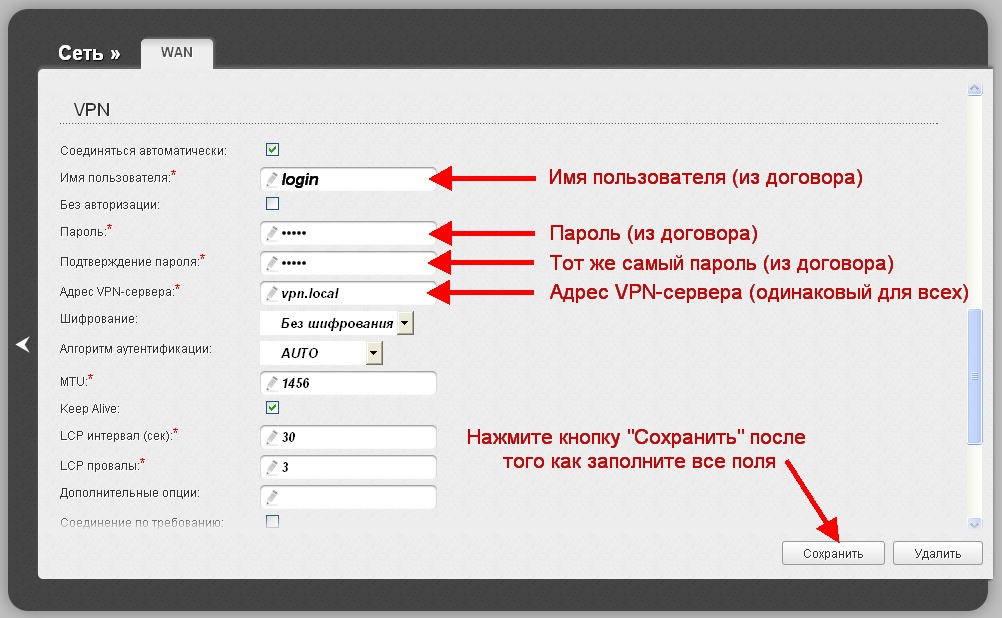Open the encryption 'Без шифрования' dropdown
Image resolution: width=1002 pixels, height=618 pixels.
[x=405, y=323]
